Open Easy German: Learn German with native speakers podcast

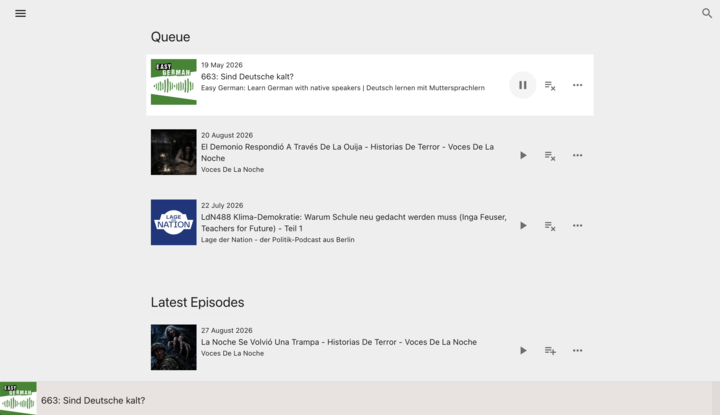point(343,88)
